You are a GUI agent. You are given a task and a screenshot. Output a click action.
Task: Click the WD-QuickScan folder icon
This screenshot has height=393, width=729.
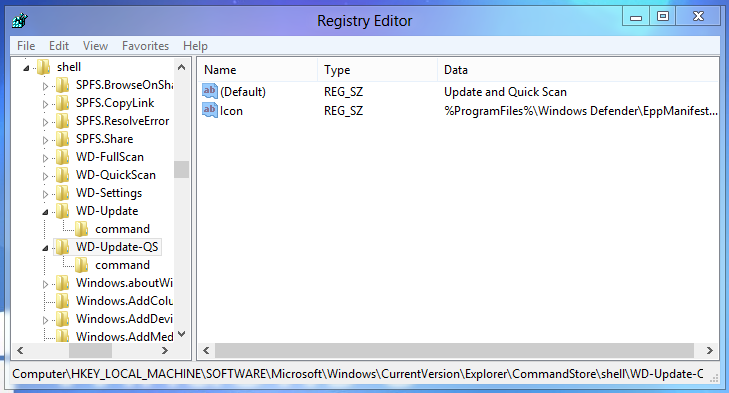[62, 175]
